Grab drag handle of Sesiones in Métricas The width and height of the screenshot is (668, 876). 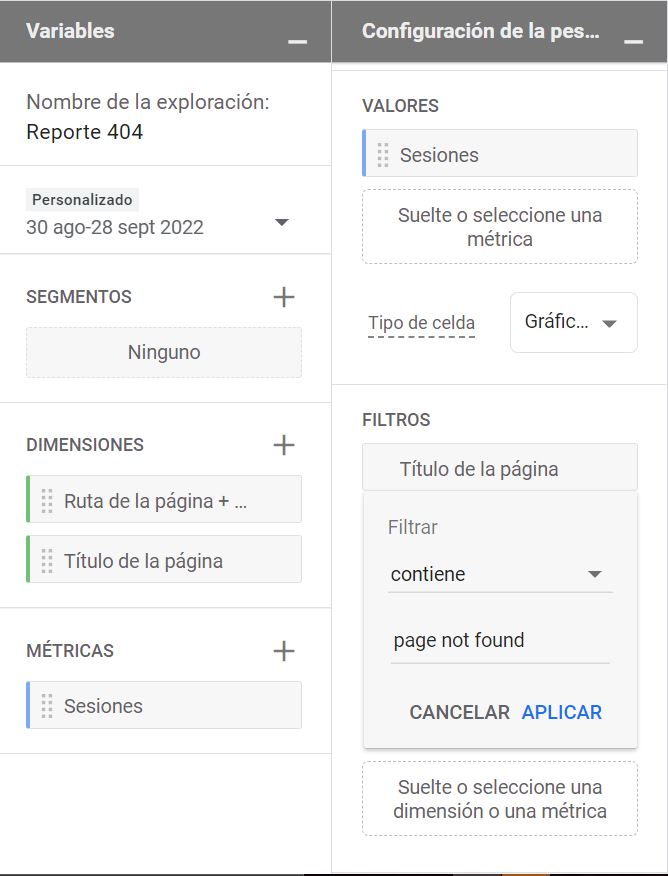click(47, 706)
